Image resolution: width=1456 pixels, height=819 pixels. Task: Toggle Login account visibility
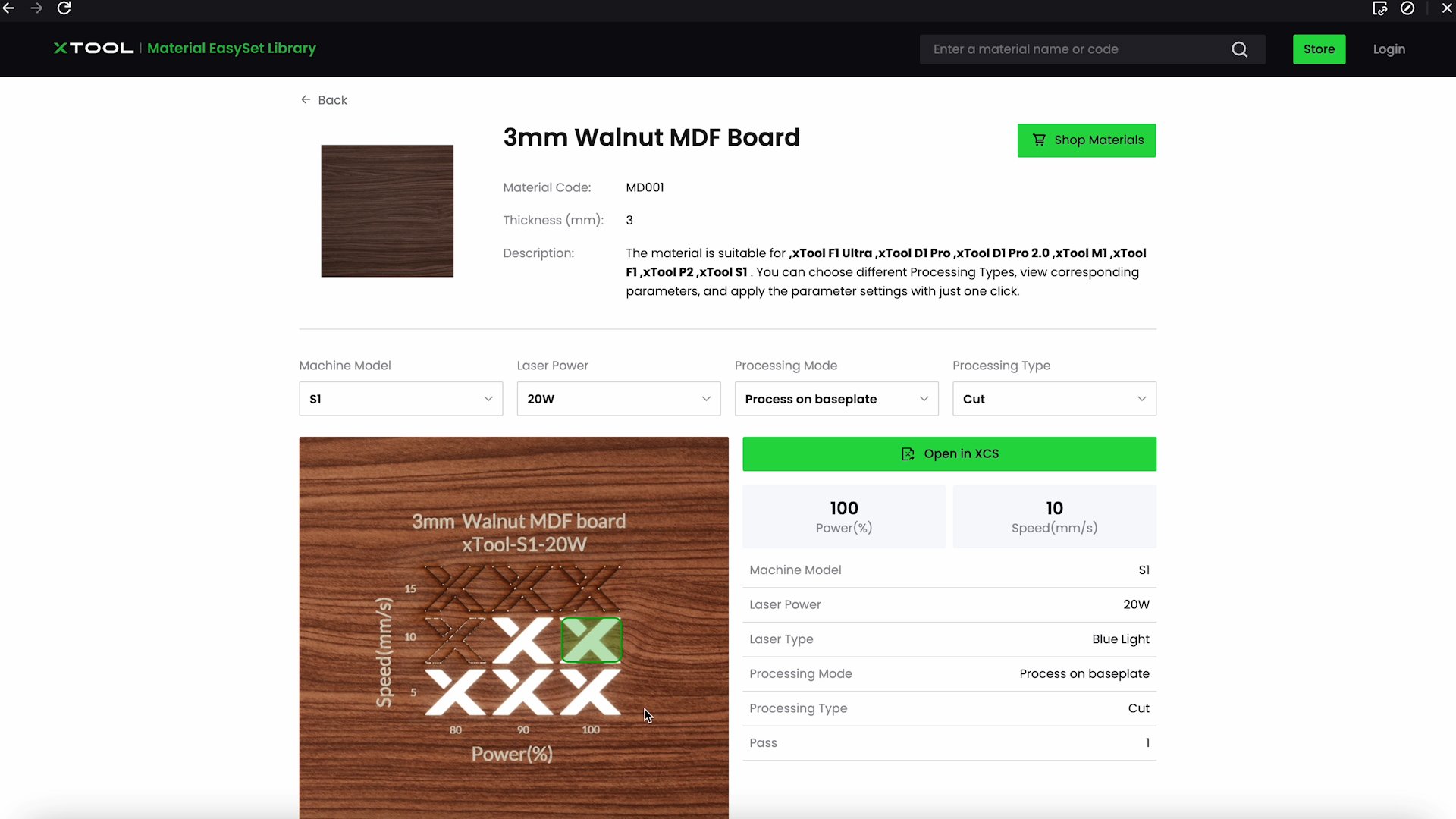(x=1391, y=49)
